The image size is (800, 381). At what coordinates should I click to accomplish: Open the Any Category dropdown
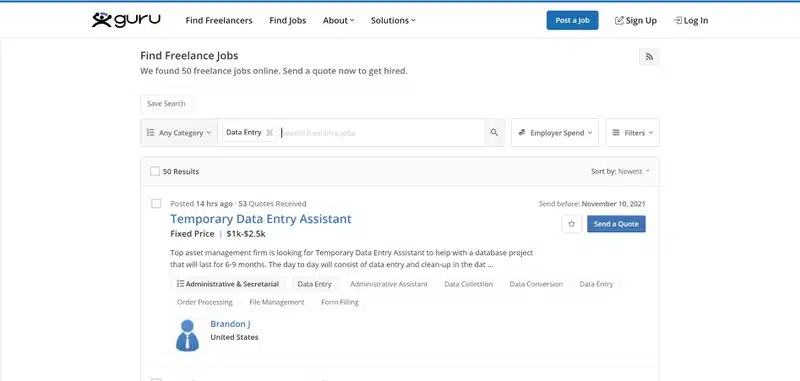coord(179,133)
